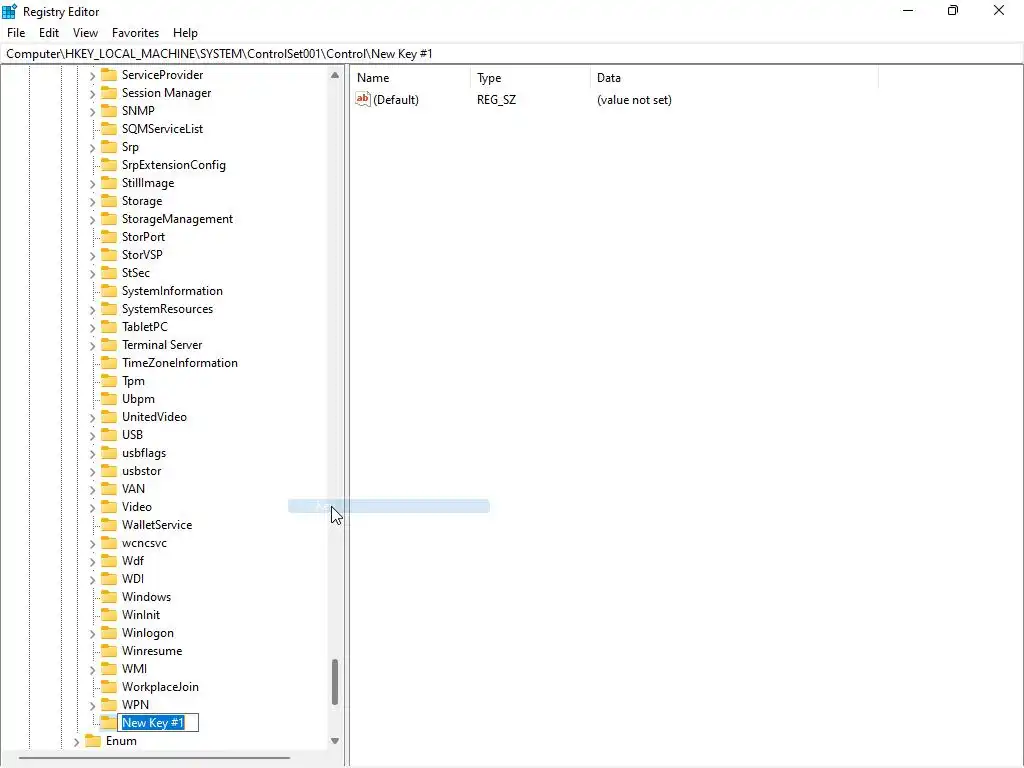The width and height of the screenshot is (1024, 768).
Task: Select the SystemResources folder icon
Action: tap(108, 309)
